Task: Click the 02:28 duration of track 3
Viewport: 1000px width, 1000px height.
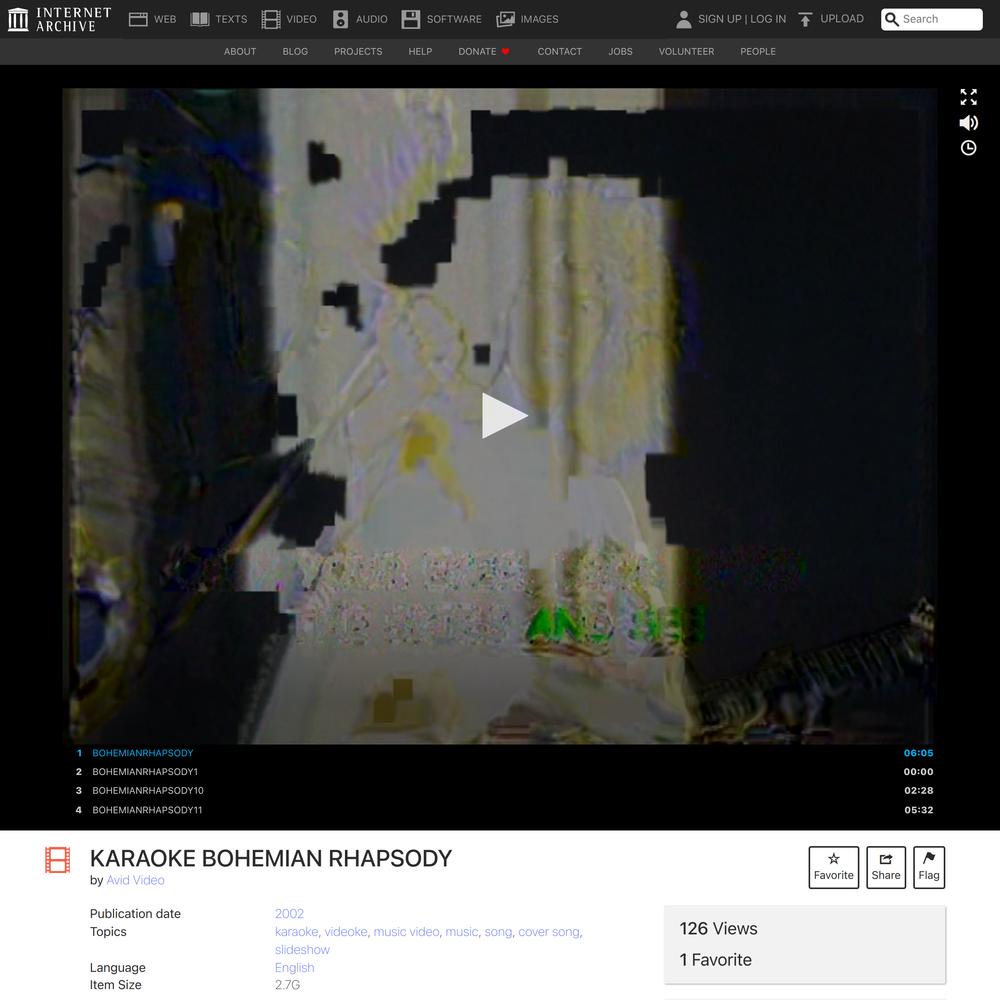Action: pyautogui.click(x=918, y=791)
